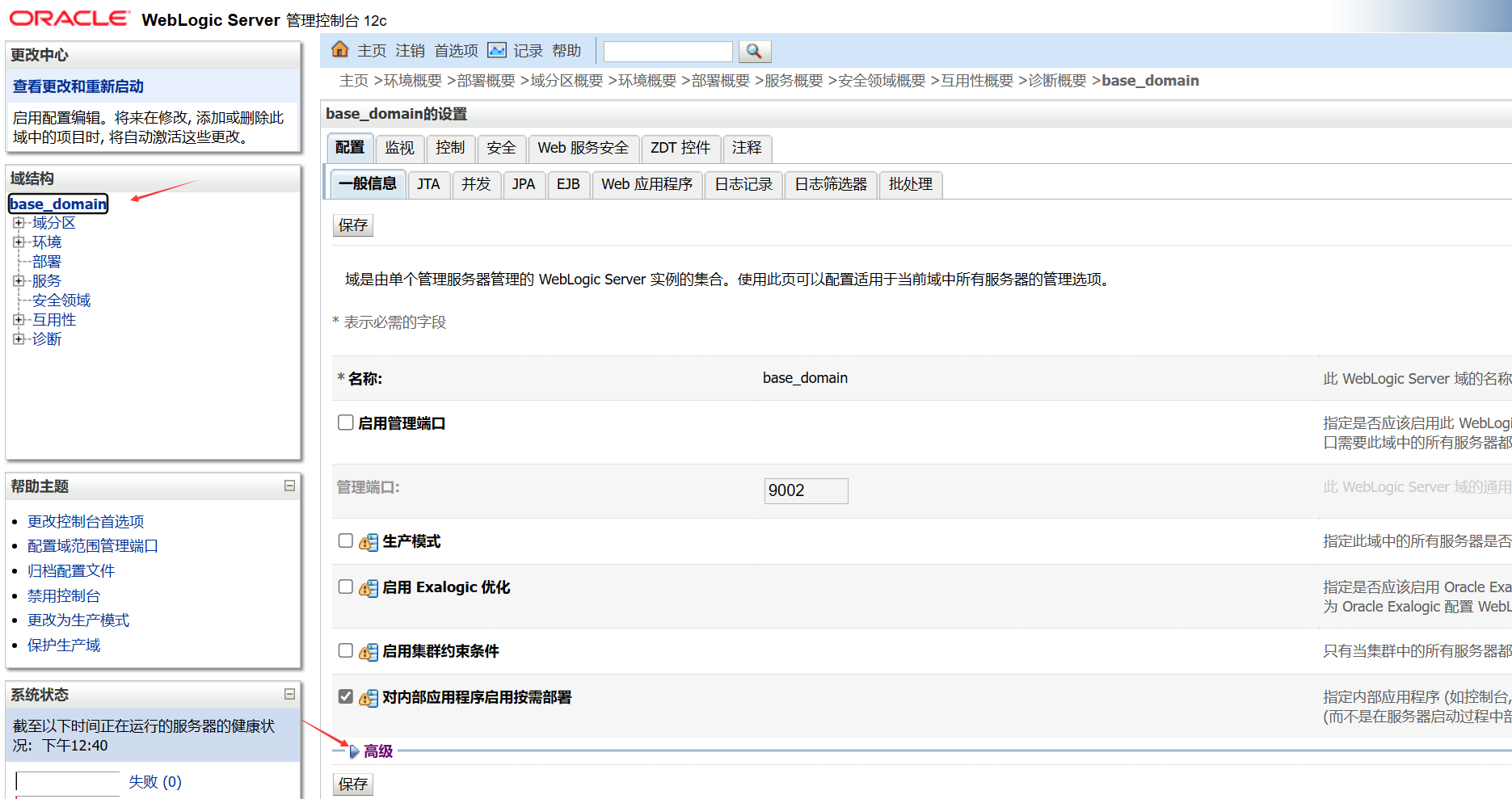
Task: Expand the 域分区 tree node
Action: coord(19,222)
